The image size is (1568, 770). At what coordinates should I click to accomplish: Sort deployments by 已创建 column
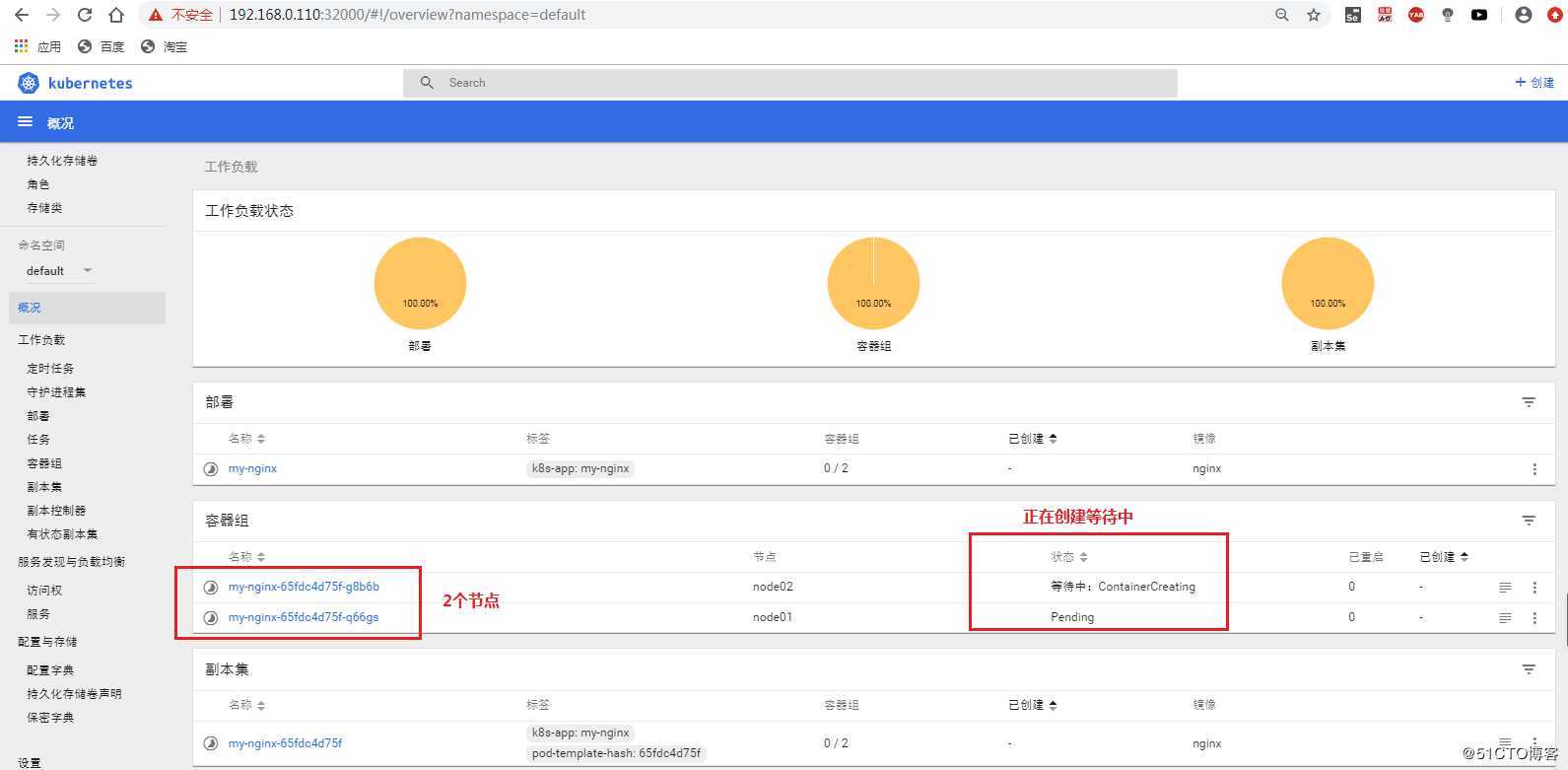pyautogui.click(x=1032, y=439)
